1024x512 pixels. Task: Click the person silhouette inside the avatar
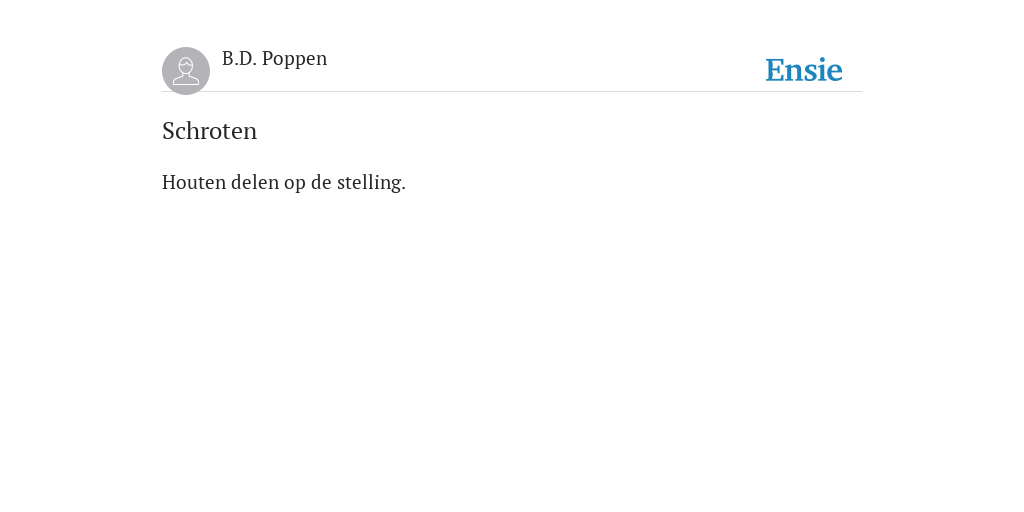(x=186, y=71)
